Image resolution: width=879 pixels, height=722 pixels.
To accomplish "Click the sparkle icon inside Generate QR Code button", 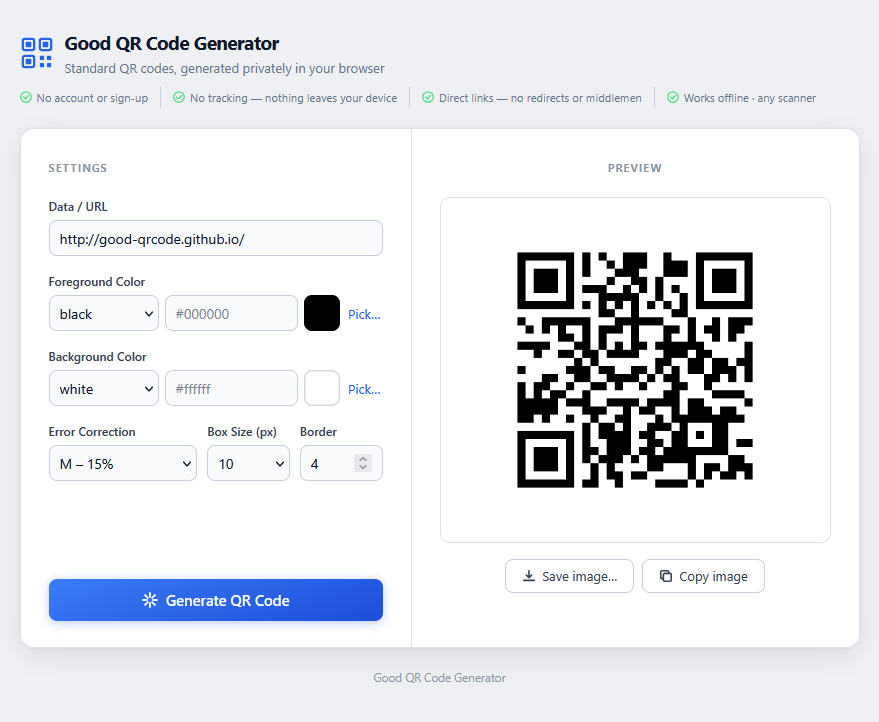I will click(x=149, y=600).
